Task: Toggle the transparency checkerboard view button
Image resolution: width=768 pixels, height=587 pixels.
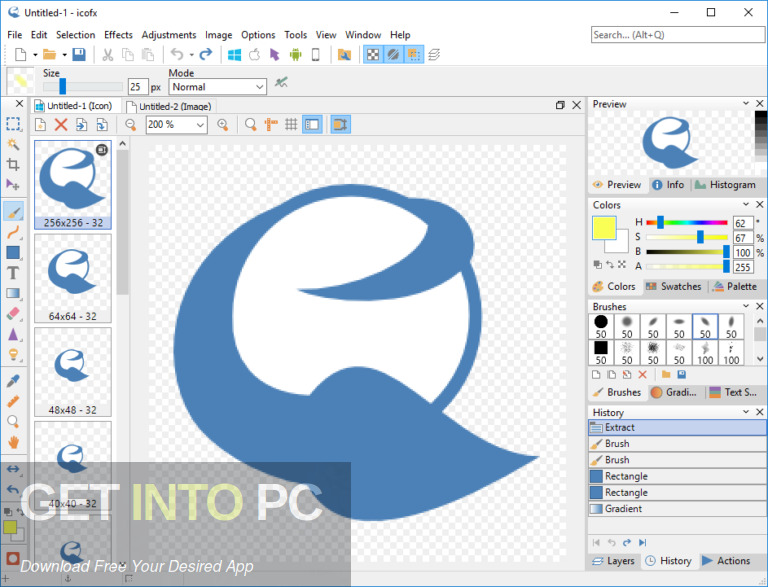Action: [x=373, y=54]
